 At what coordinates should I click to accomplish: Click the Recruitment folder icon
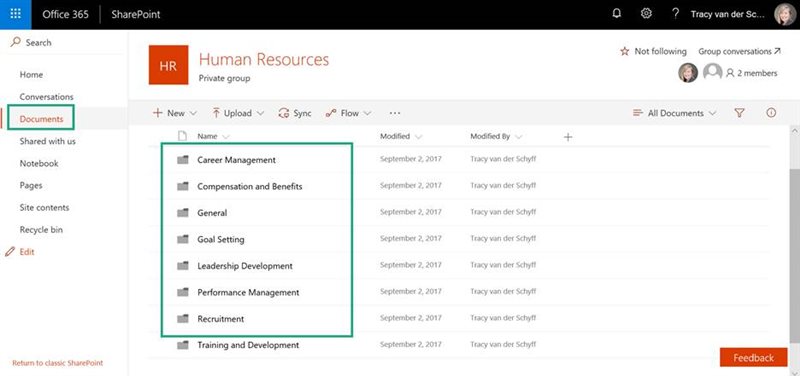click(183, 319)
